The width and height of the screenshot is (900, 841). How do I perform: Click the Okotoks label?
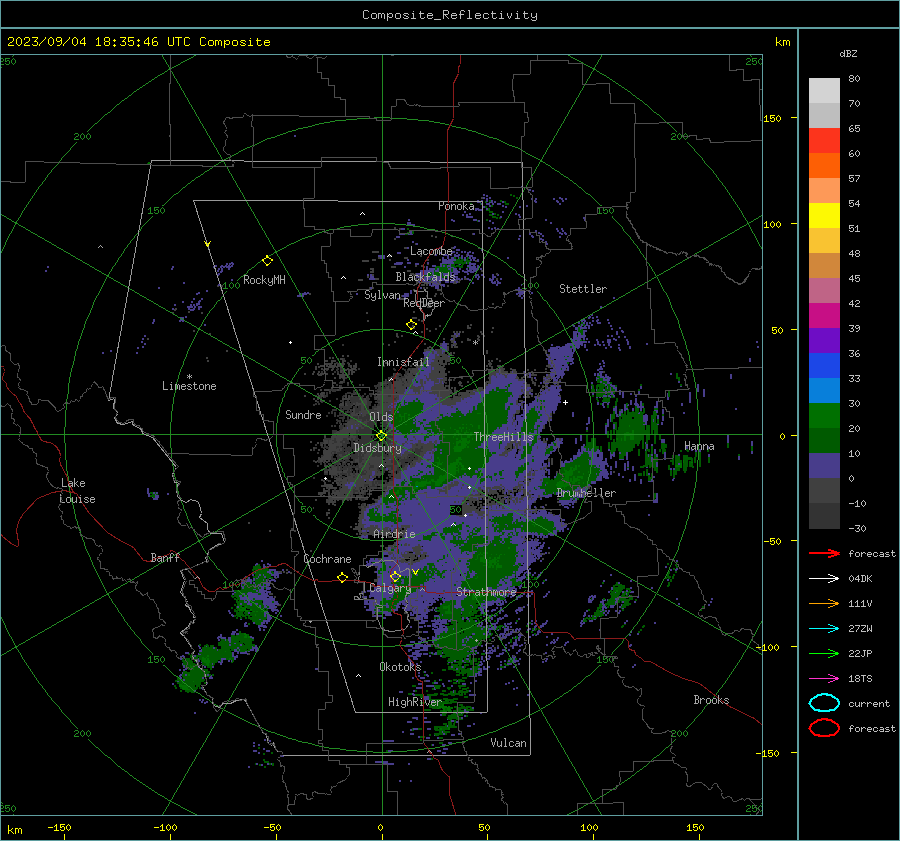click(400, 666)
